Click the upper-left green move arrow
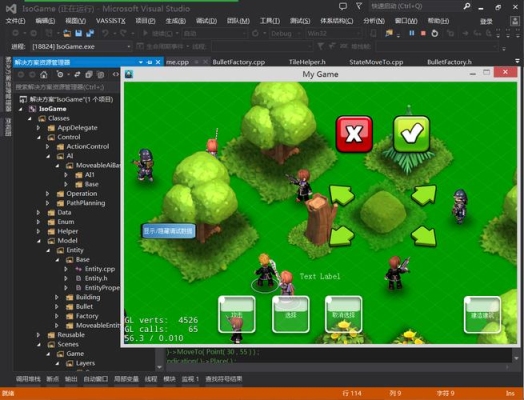The width and height of the screenshot is (524, 400). 341,195
